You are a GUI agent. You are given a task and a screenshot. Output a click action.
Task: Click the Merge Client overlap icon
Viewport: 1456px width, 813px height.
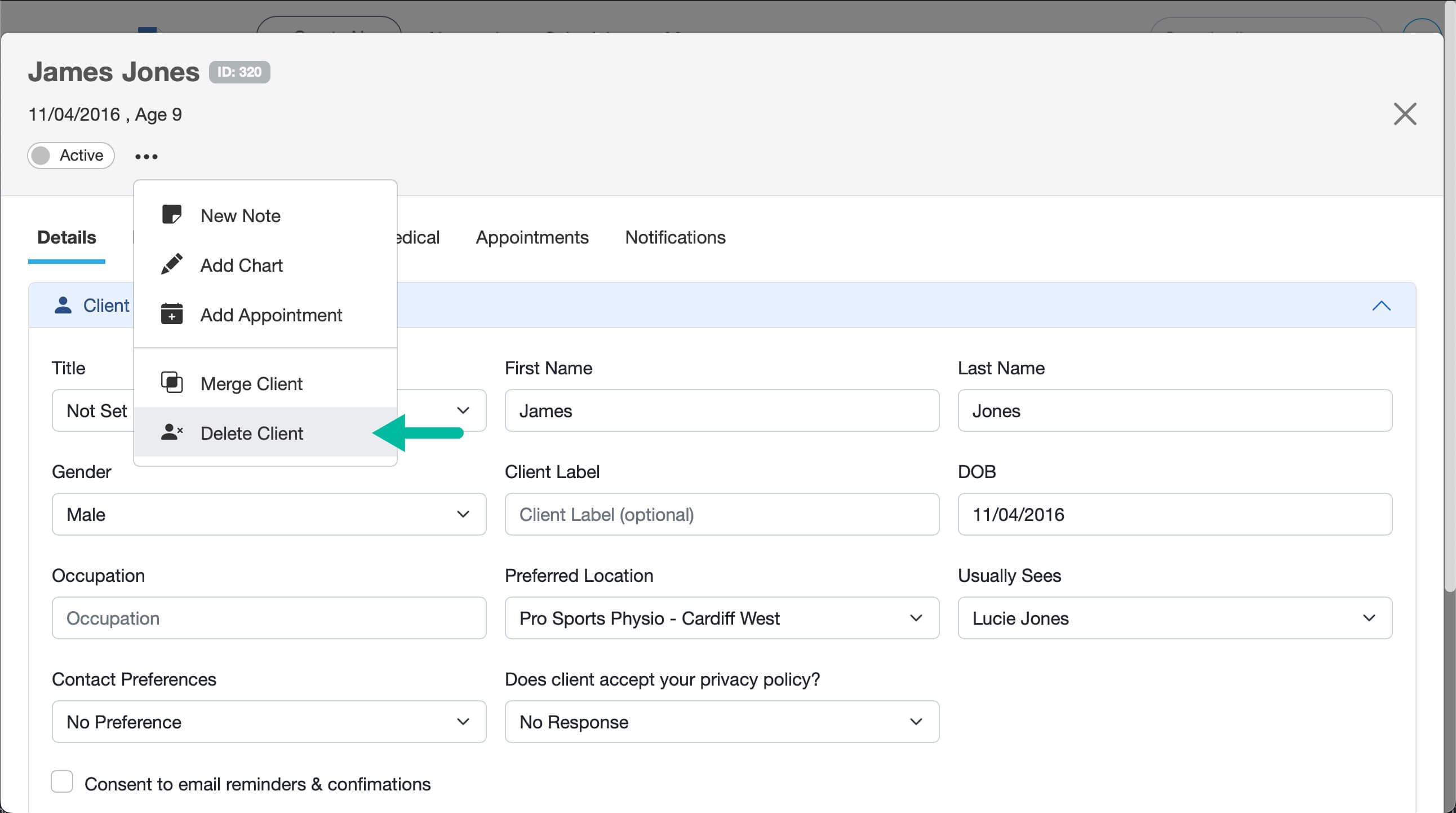[171, 383]
